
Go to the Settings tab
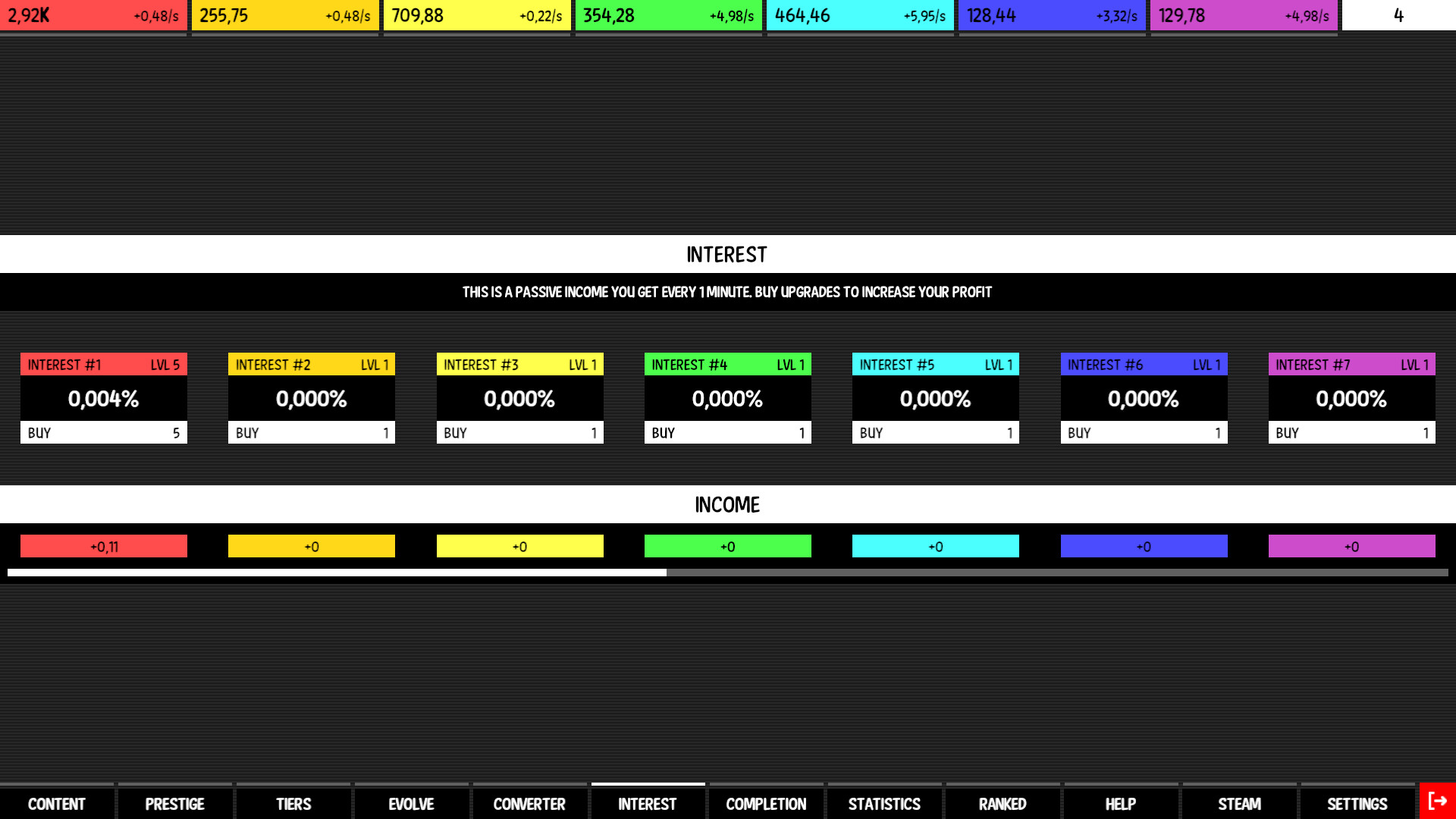(1358, 803)
